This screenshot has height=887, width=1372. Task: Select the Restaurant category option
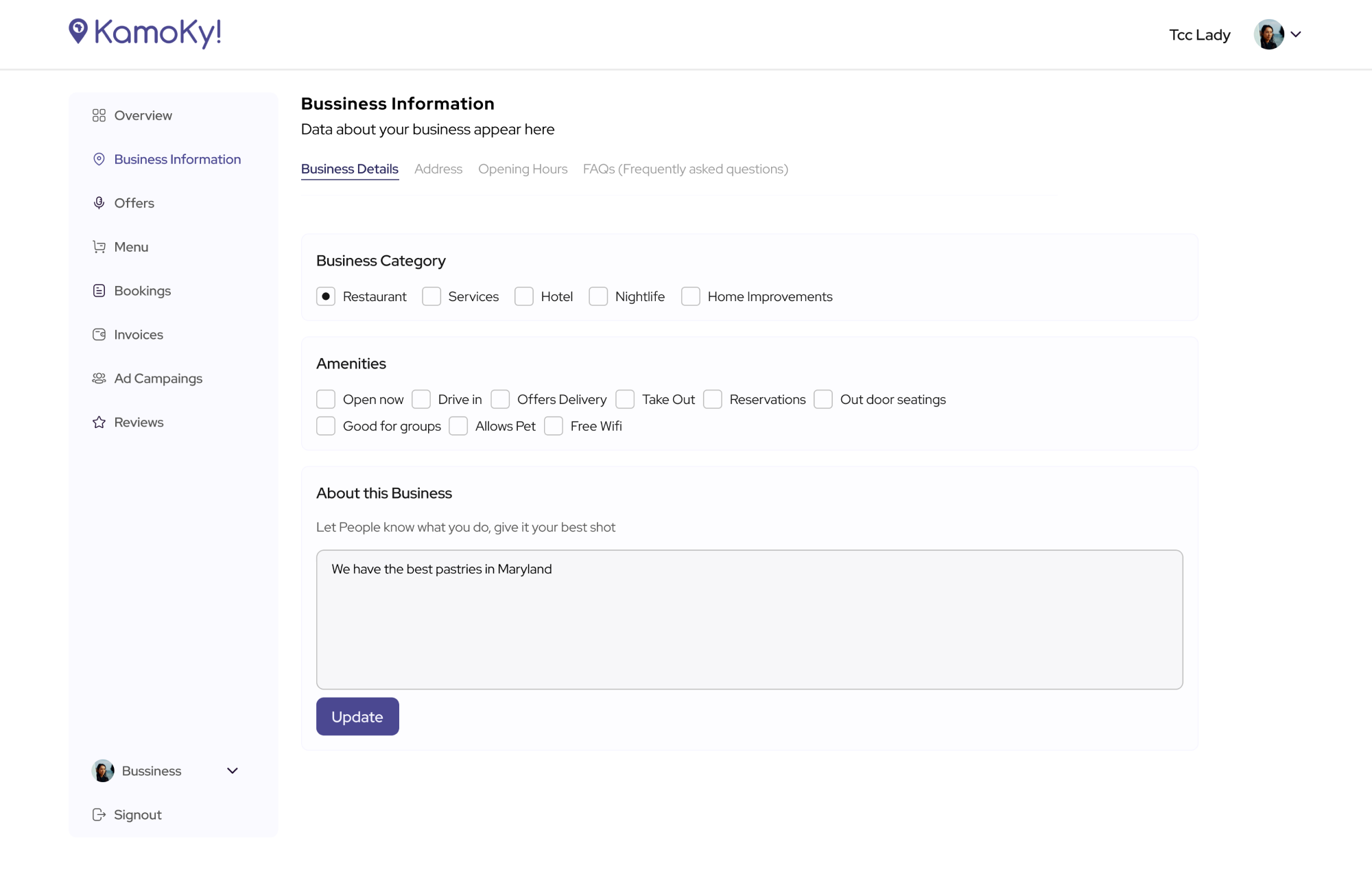[326, 296]
